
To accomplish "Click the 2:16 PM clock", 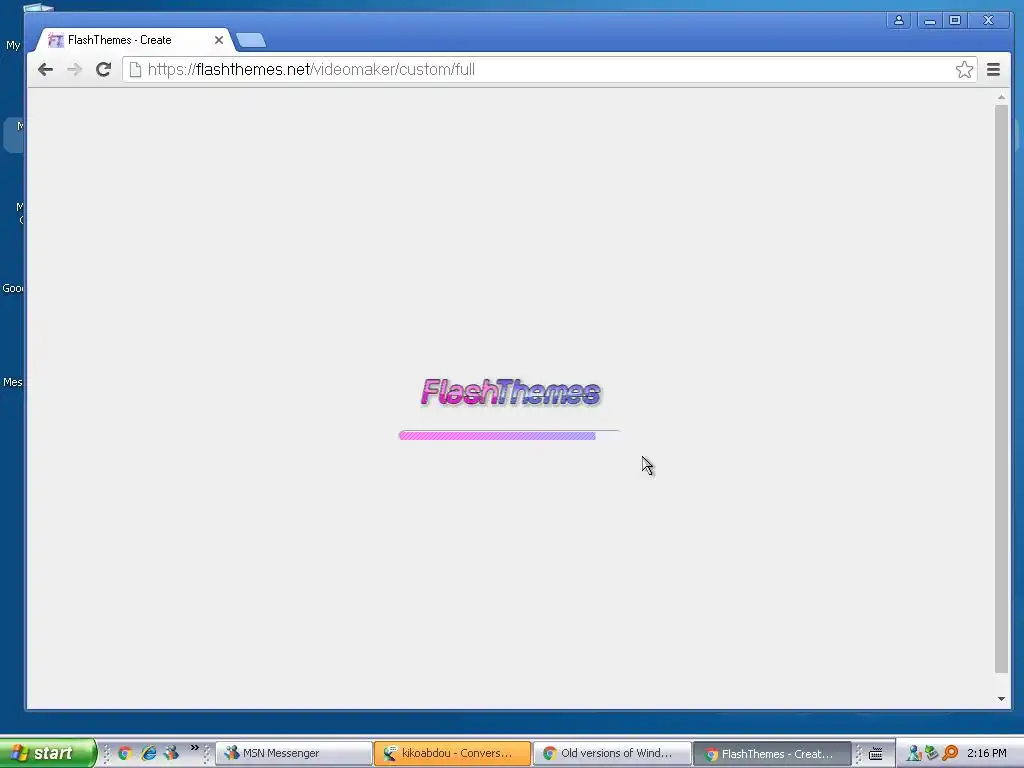I will pyautogui.click(x=987, y=753).
